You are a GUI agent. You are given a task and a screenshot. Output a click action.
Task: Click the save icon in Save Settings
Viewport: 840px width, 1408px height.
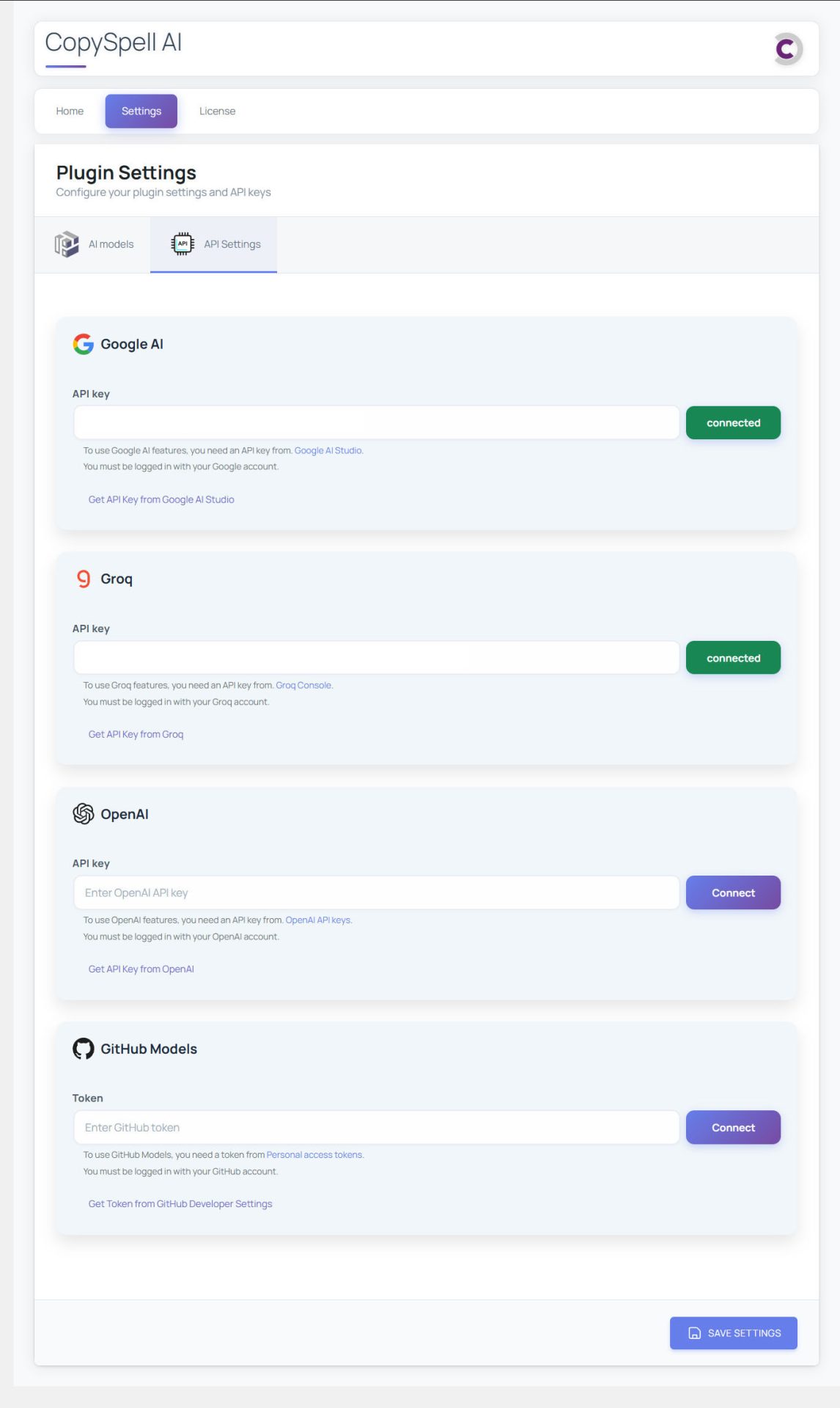[694, 1333]
